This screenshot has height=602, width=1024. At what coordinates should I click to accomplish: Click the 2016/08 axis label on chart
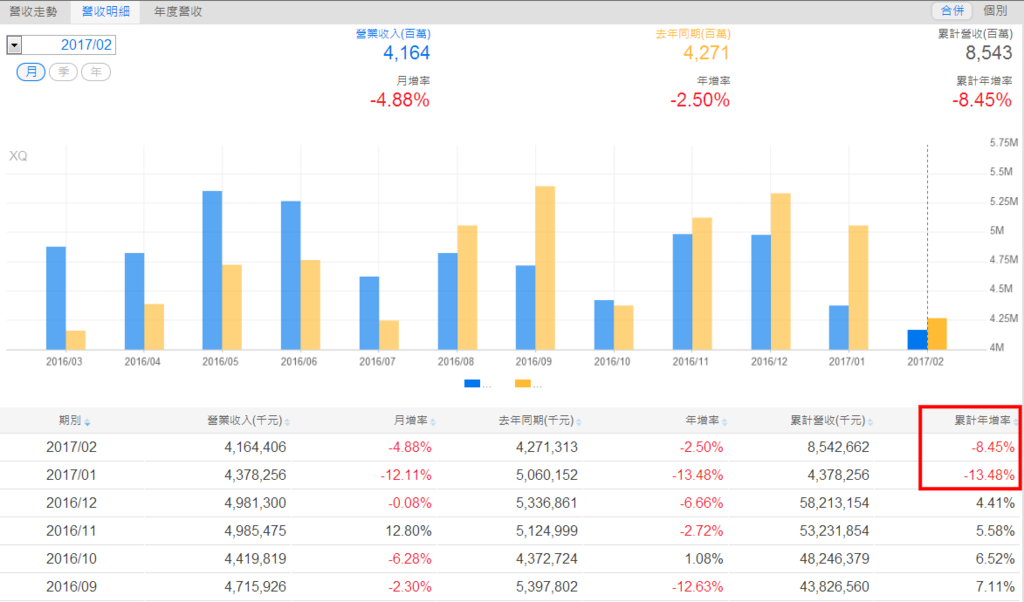[456, 362]
